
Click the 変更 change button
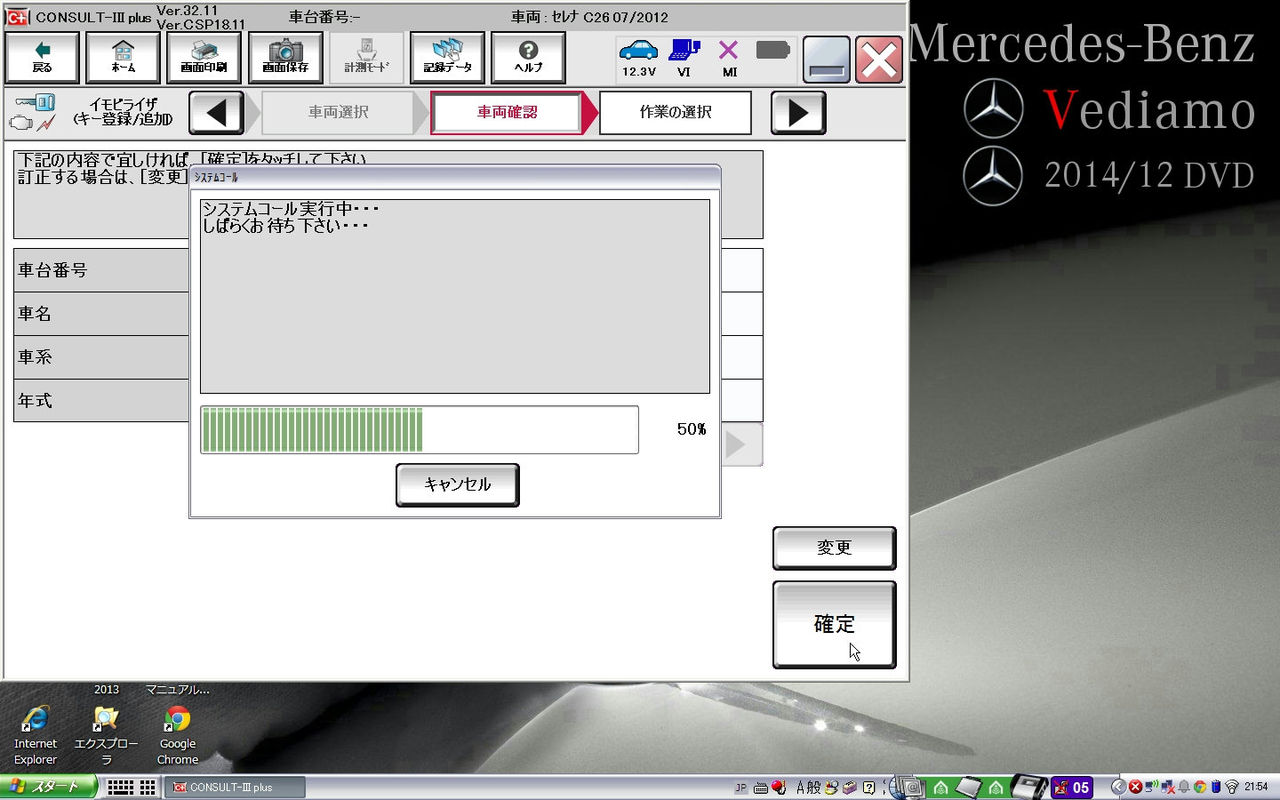(834, 548)
